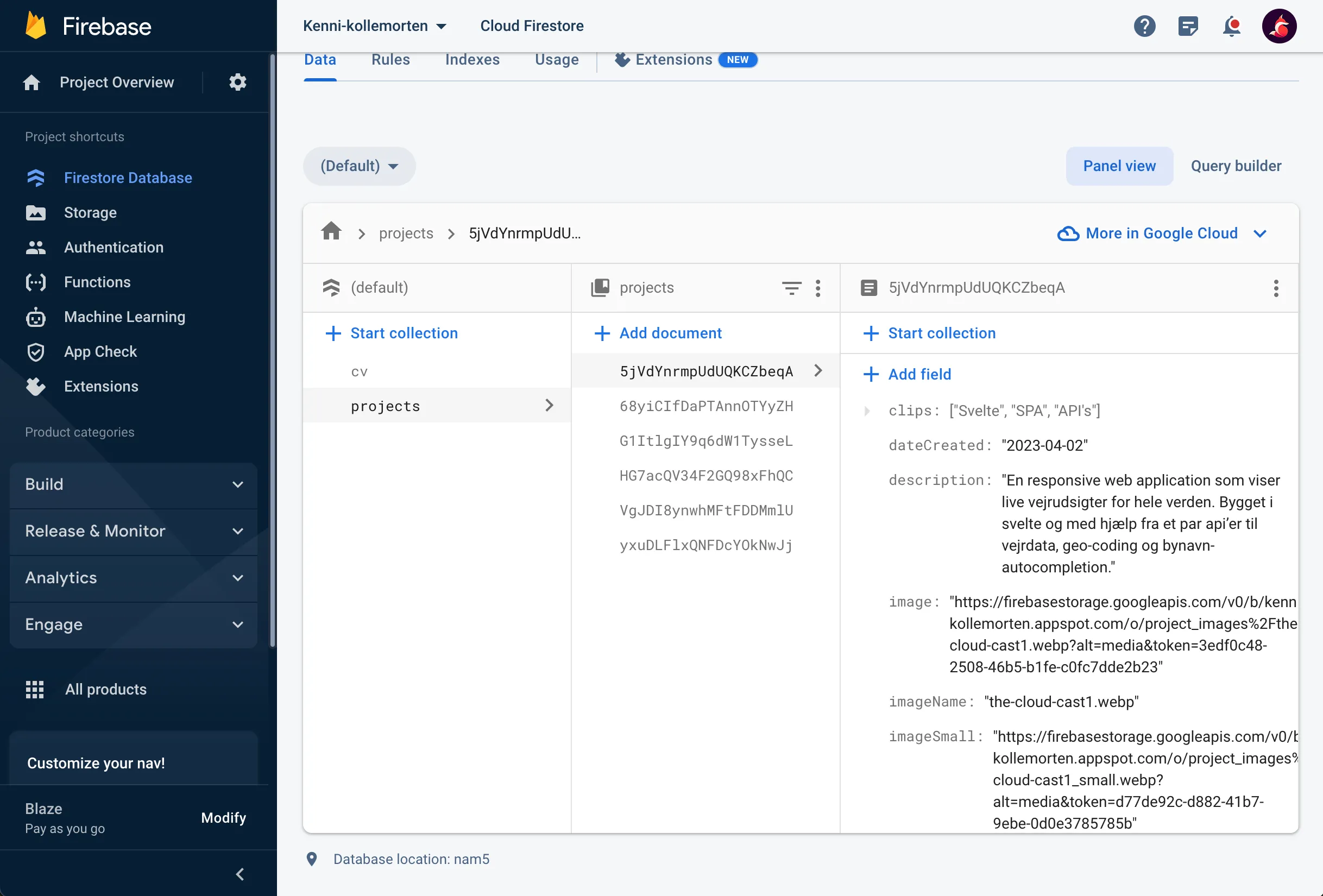Screen dimensions: 1323x896
Task: Open document yxuDLFlxQNFDcYOkNwJj
Action: pos(706,545)
